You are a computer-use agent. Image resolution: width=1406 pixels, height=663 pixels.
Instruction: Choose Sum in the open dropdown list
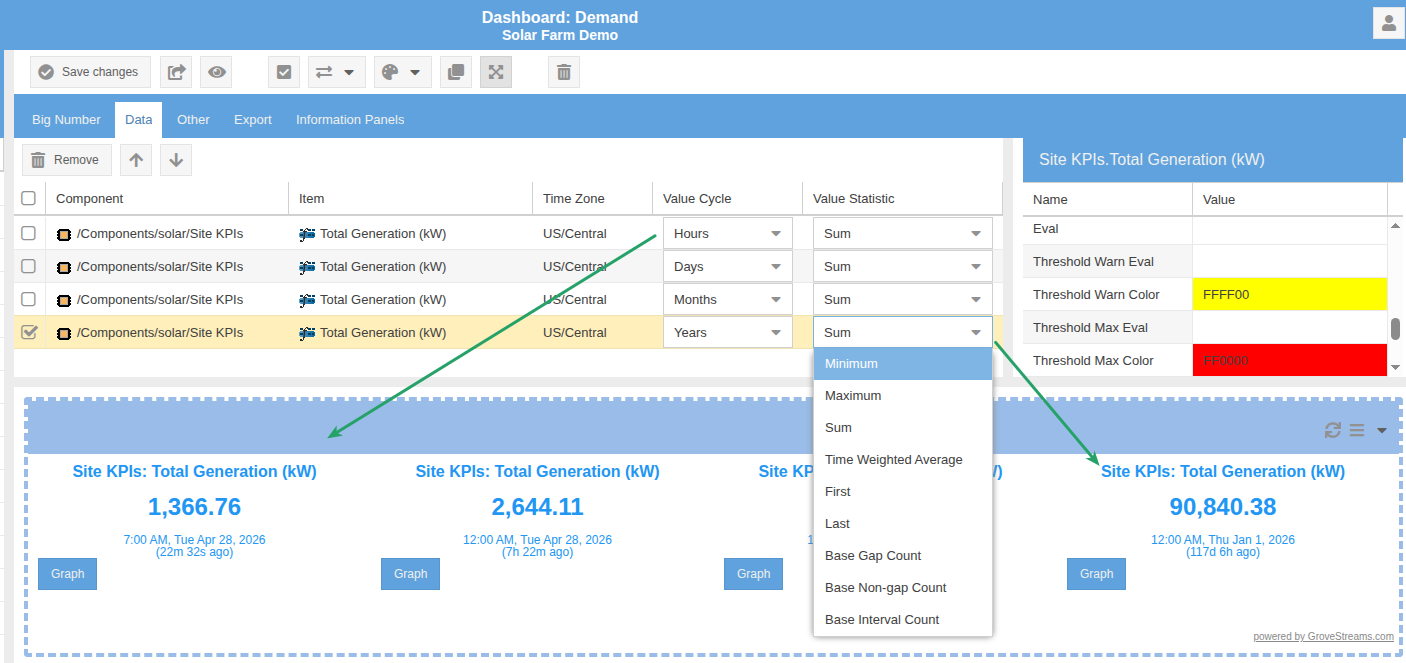[x=902, y=428]
